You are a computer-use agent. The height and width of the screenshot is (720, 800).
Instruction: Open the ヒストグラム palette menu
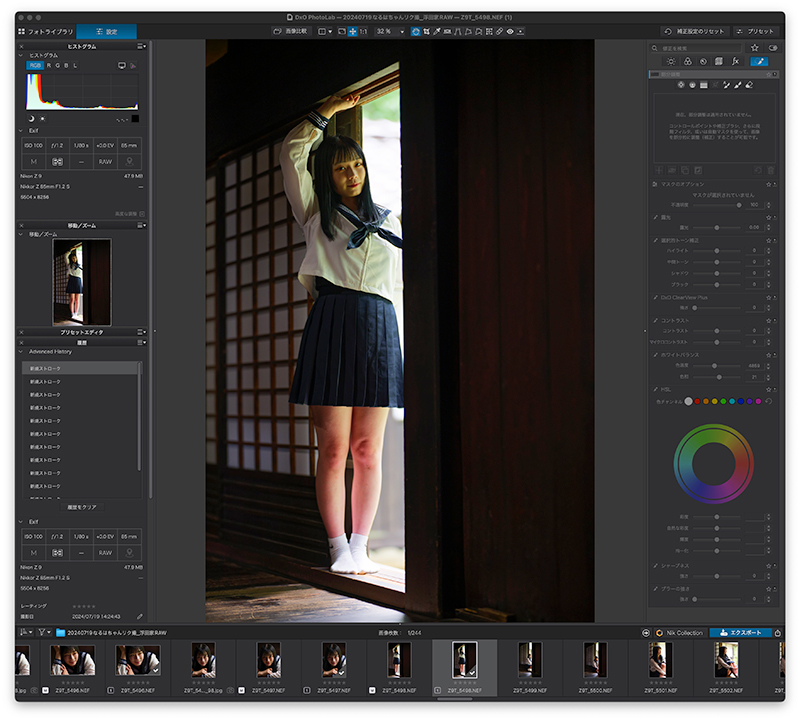(141, 46)
